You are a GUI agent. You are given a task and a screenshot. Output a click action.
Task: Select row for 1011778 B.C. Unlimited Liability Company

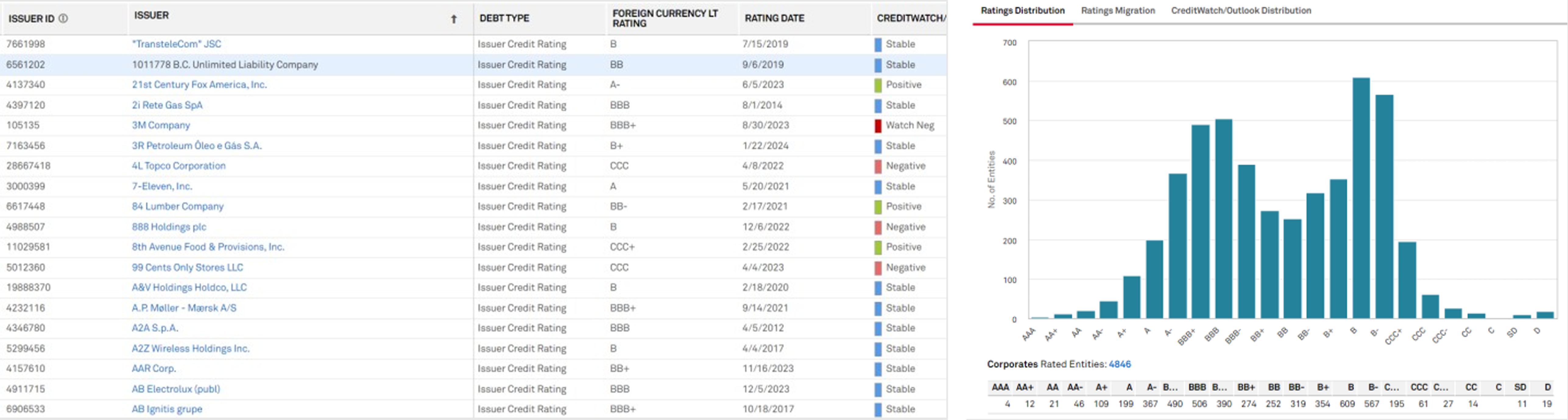click(224, 65)
